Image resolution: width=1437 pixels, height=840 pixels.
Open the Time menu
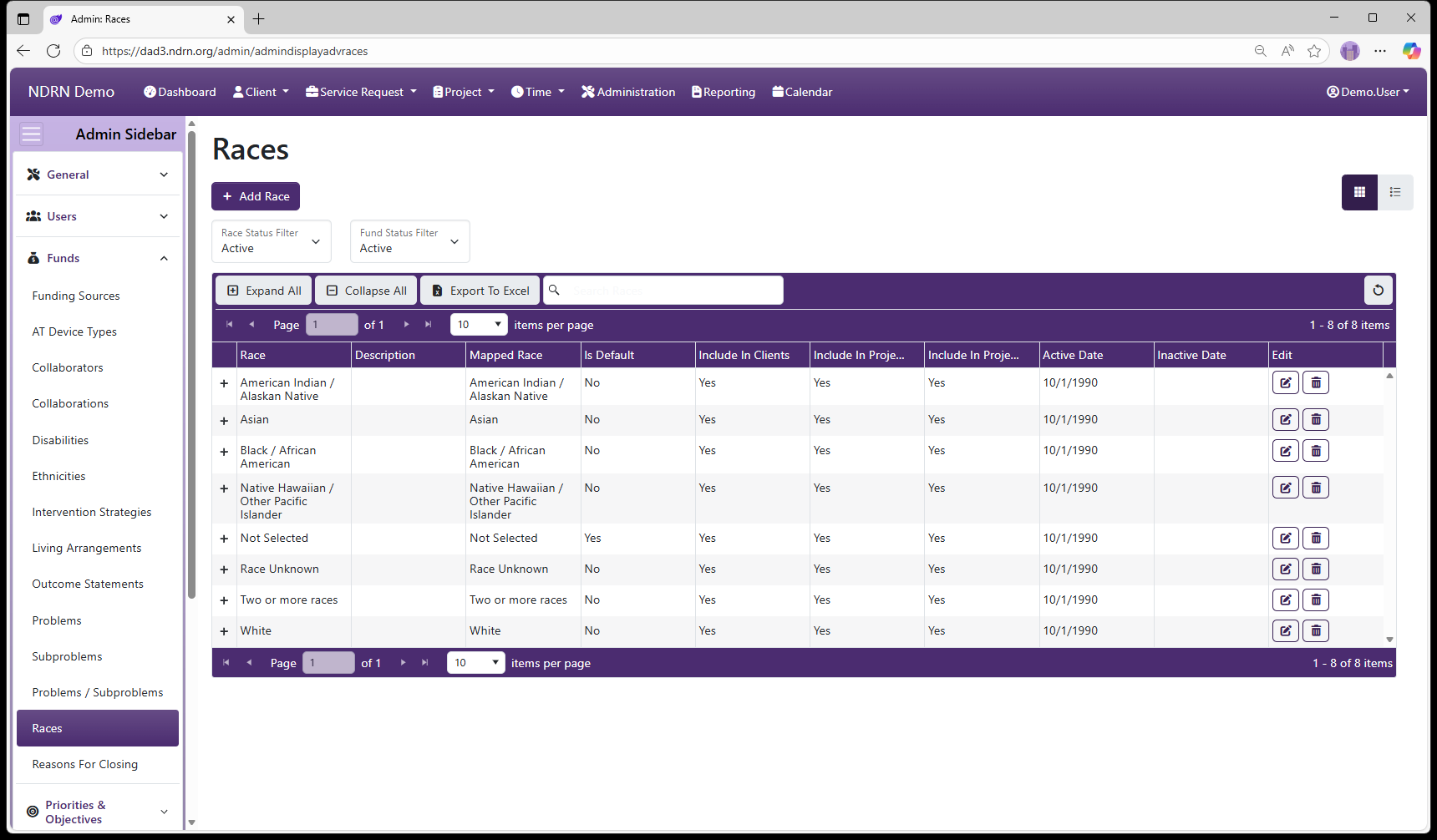pos(538,92)
